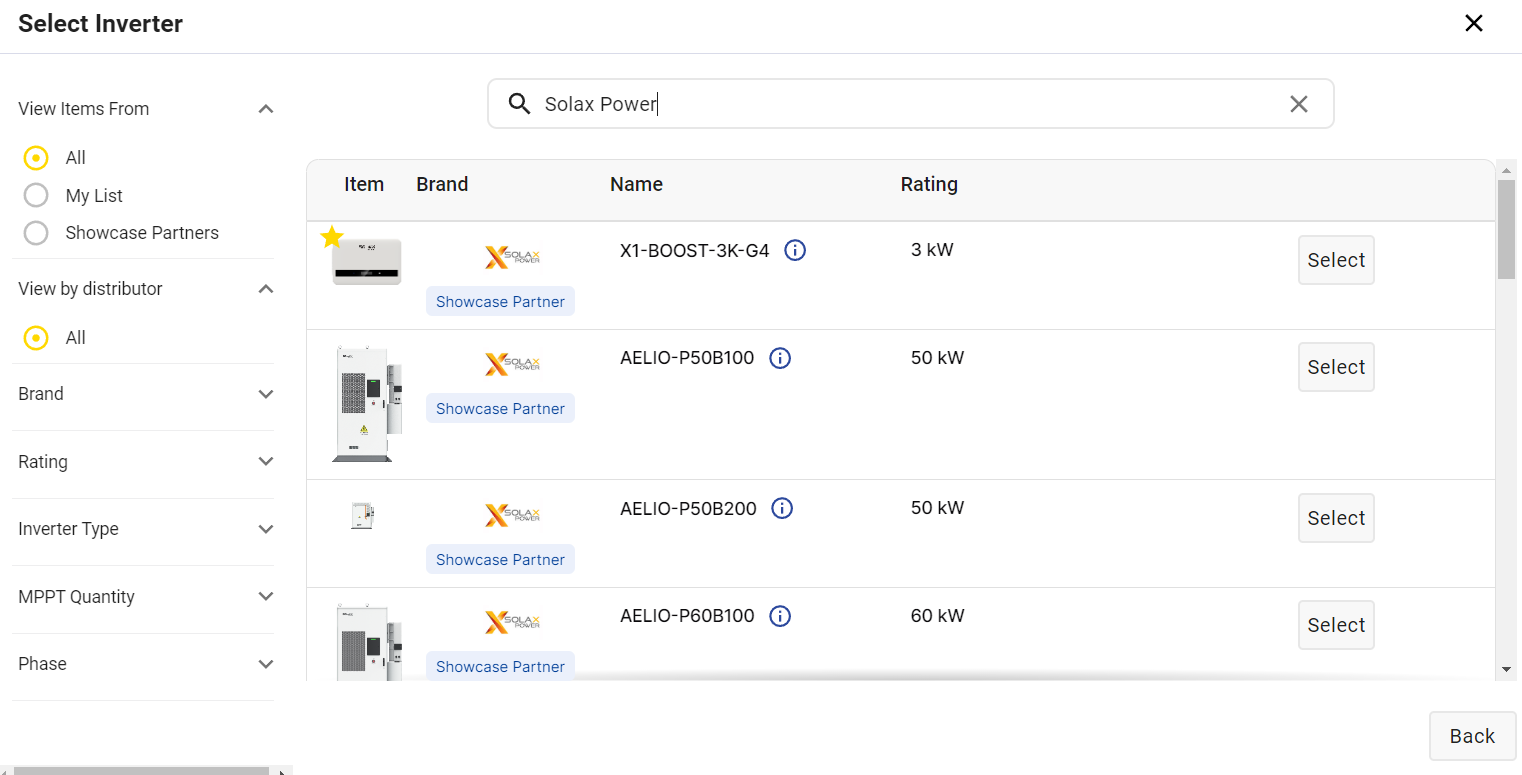Click Showcase Partner badge for AELIO-P60B100
This screenshot has width=1522, height=775.
coord(500,667)
